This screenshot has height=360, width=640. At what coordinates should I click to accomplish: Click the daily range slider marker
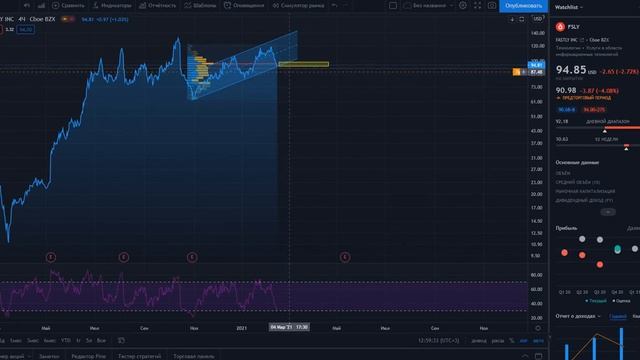tap(604, 131)
